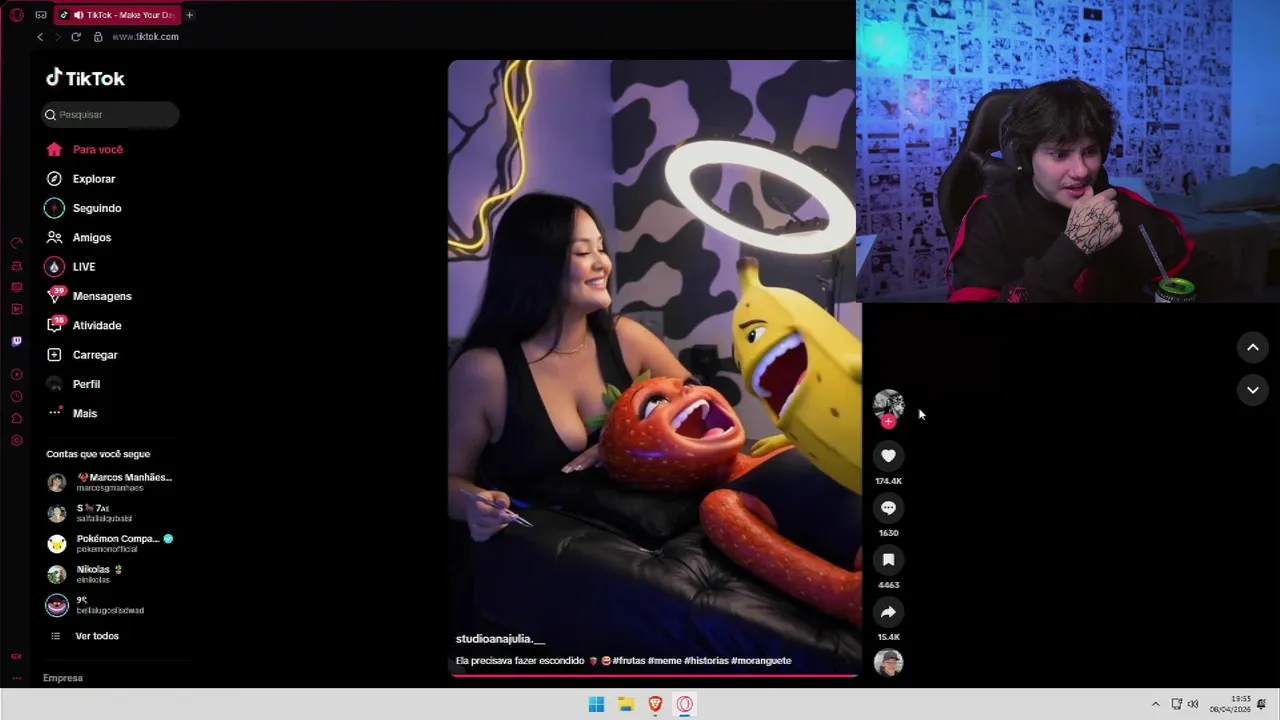Open the video comments

(888, 508)
